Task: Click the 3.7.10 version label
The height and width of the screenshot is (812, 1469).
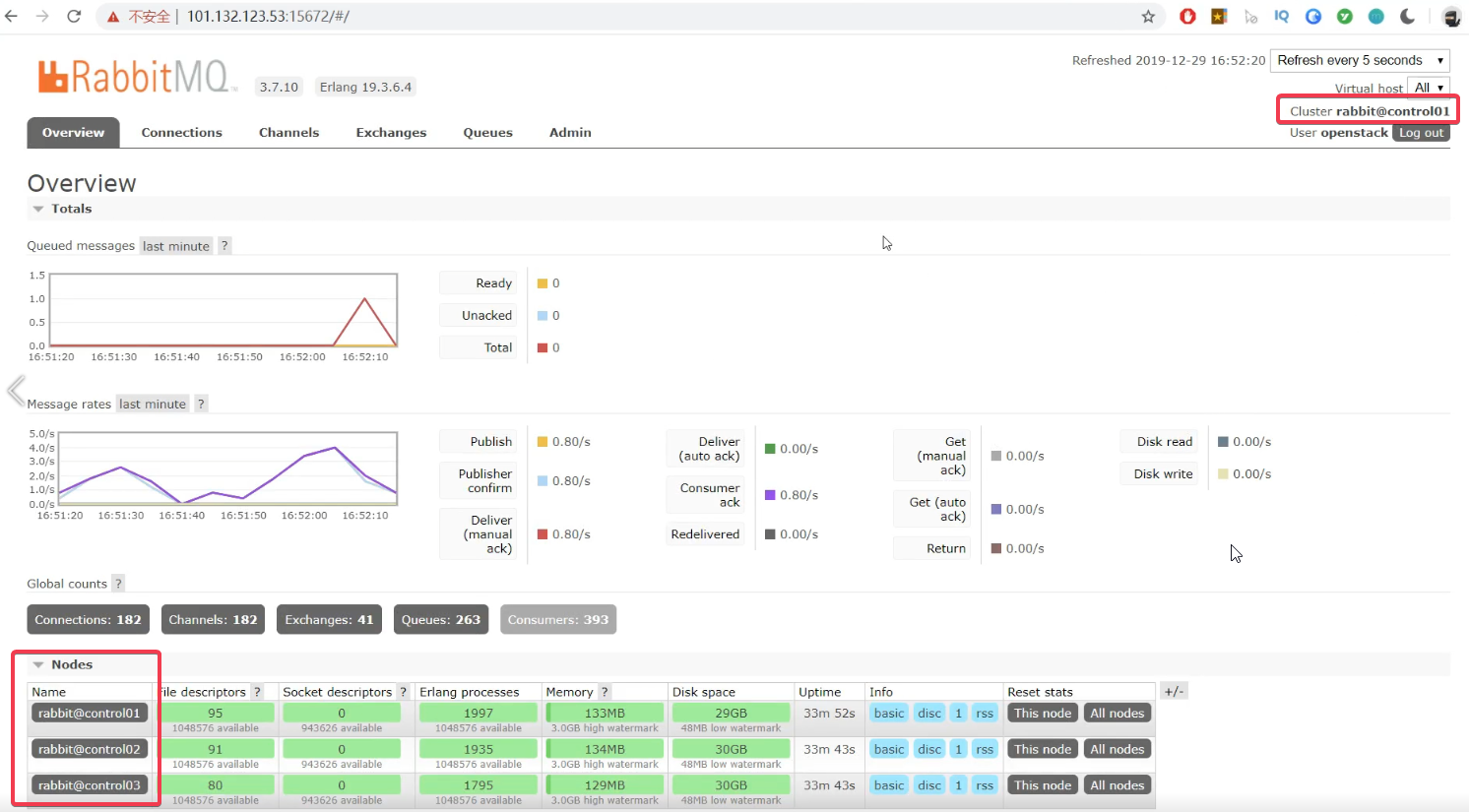Action: (279, 87)
